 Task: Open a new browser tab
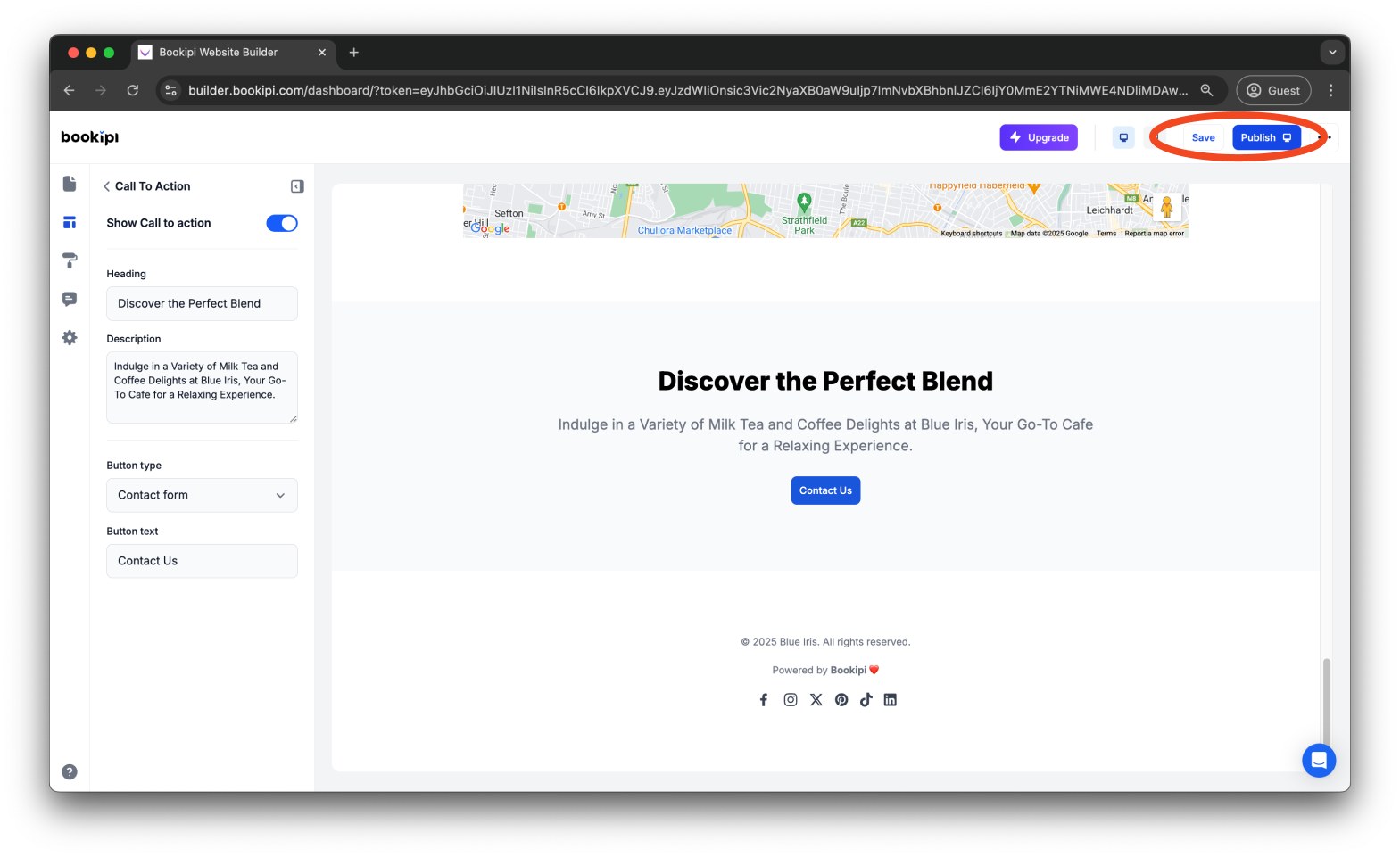click(x=354, y=53)
